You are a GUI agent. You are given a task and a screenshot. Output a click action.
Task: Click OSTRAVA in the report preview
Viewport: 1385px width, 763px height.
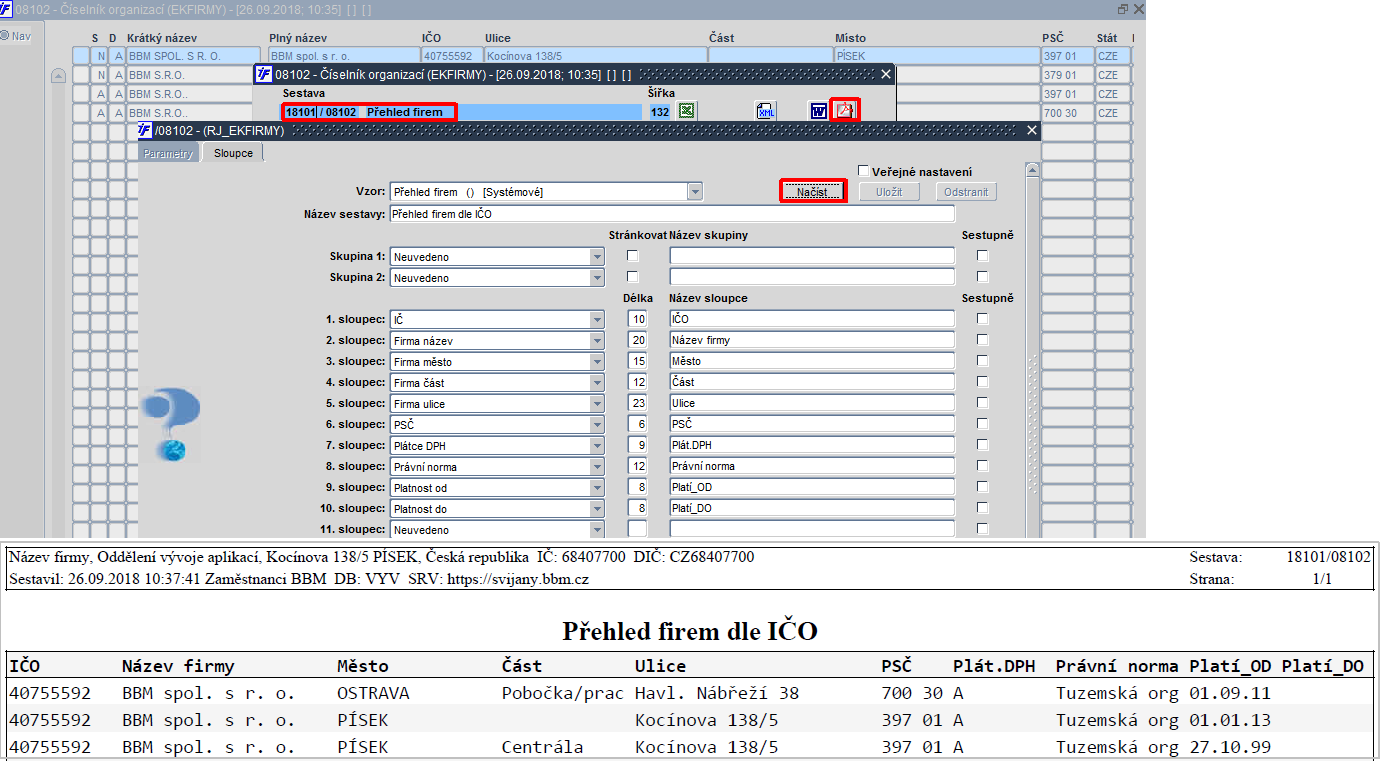tap(373, 693)
